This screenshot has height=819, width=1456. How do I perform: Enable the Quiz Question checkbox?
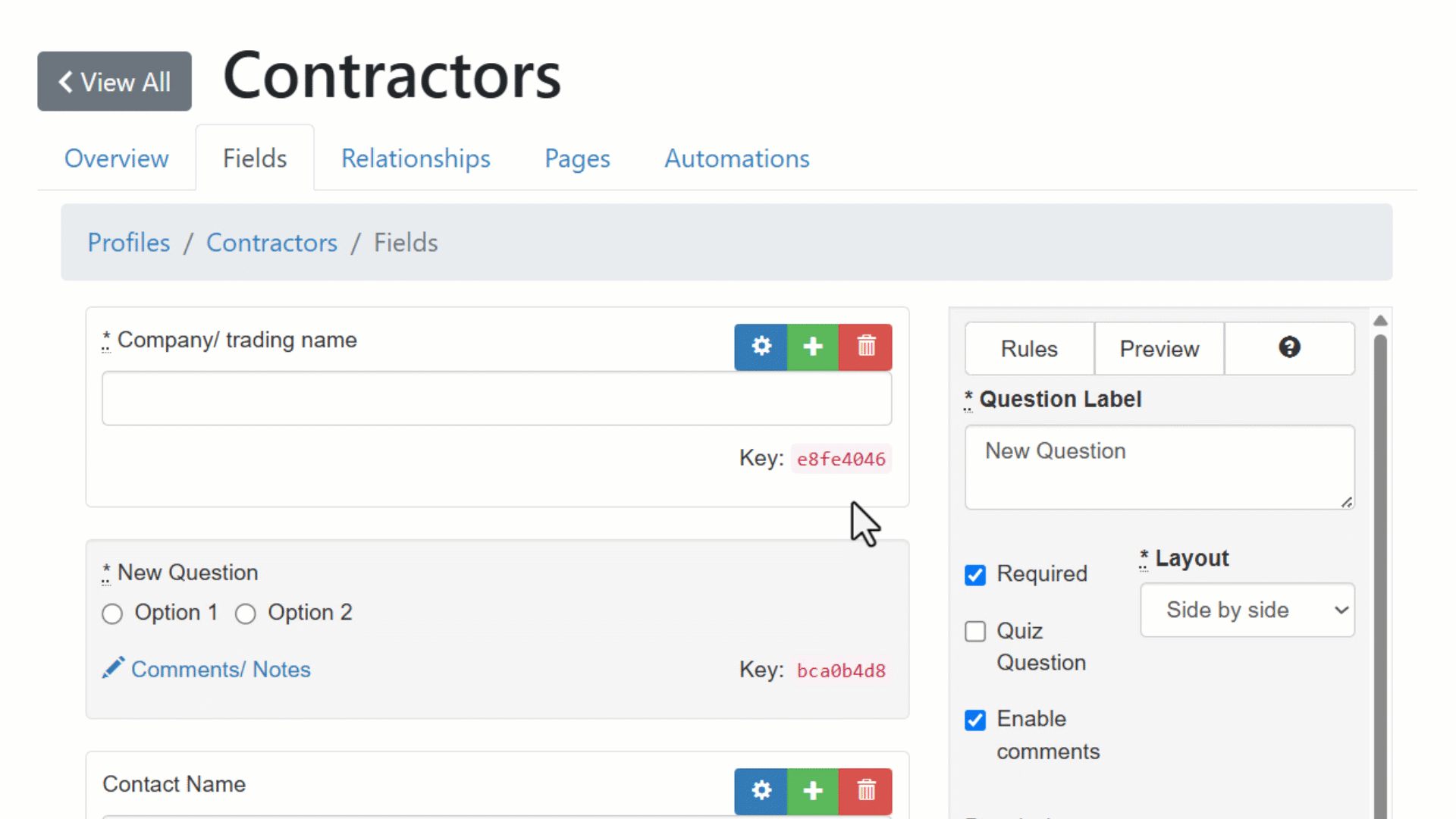pyautogui.click(x=975, y=632)
